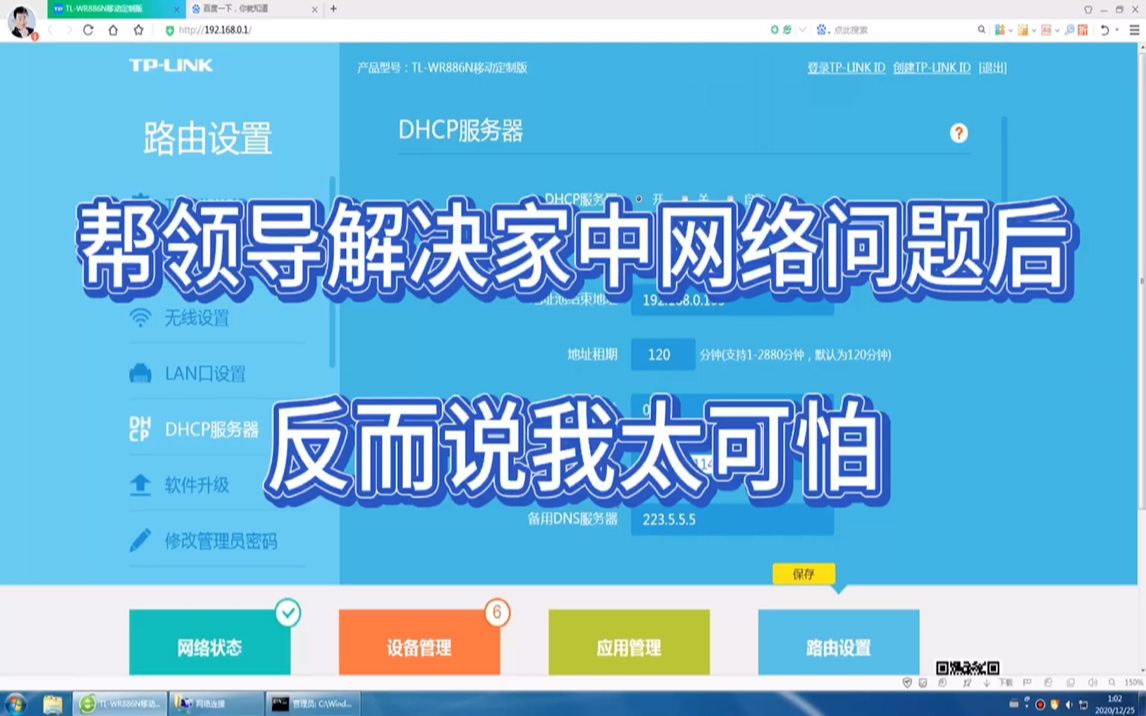
Task: Open 软件升级 in the sidebar
Action: coord(197,485)
